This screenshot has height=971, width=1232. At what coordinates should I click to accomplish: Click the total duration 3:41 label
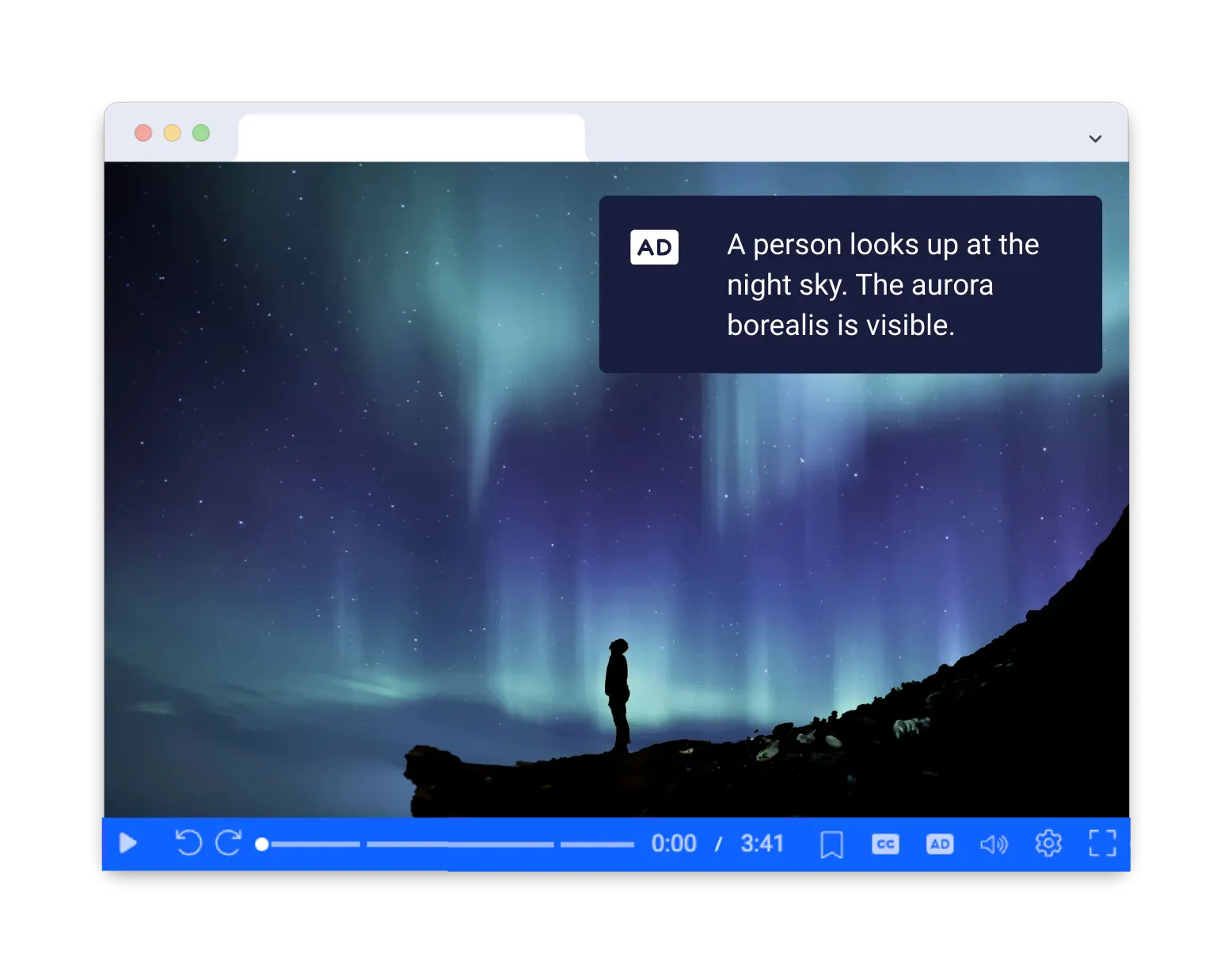tap(762, 843)
